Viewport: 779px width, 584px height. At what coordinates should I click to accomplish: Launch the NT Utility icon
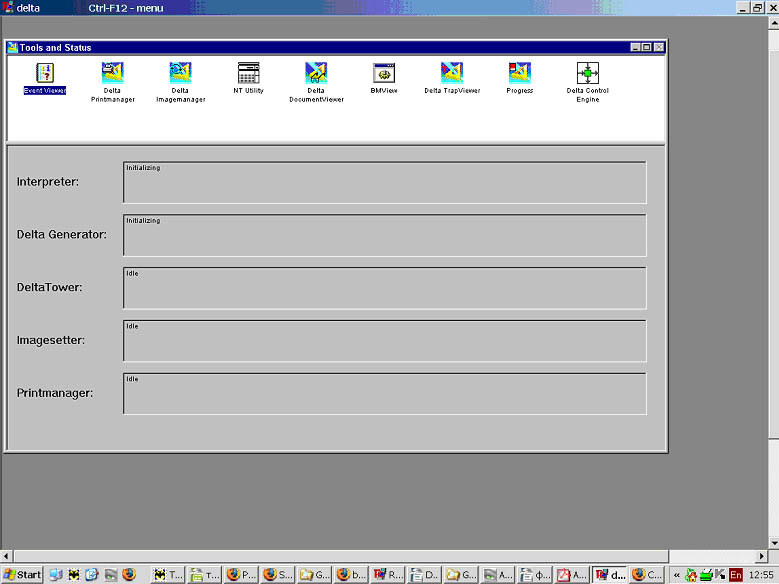click(x=248, y=73)
